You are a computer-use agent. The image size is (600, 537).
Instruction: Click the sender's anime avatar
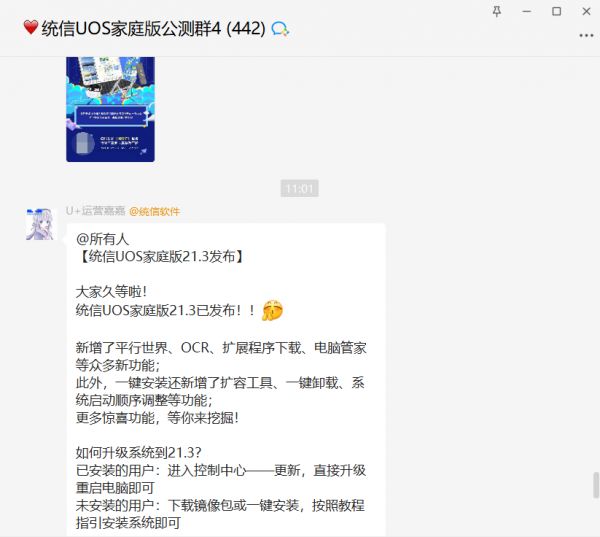40,224
